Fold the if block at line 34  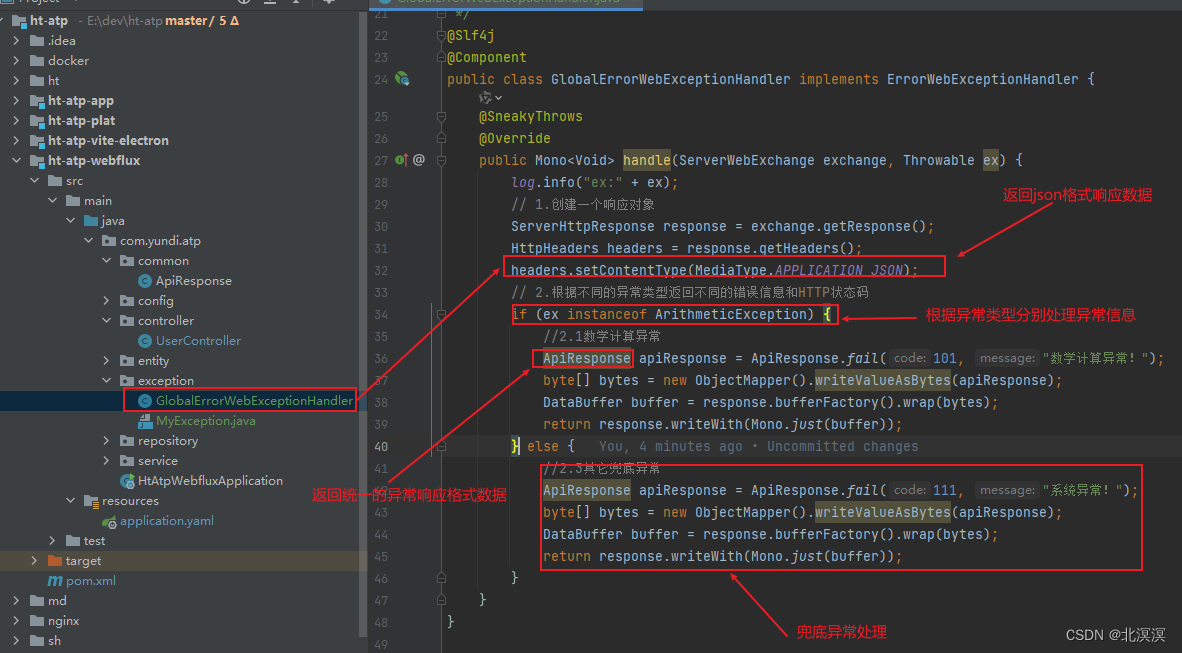pyautogui.click(x=441, y=314)
